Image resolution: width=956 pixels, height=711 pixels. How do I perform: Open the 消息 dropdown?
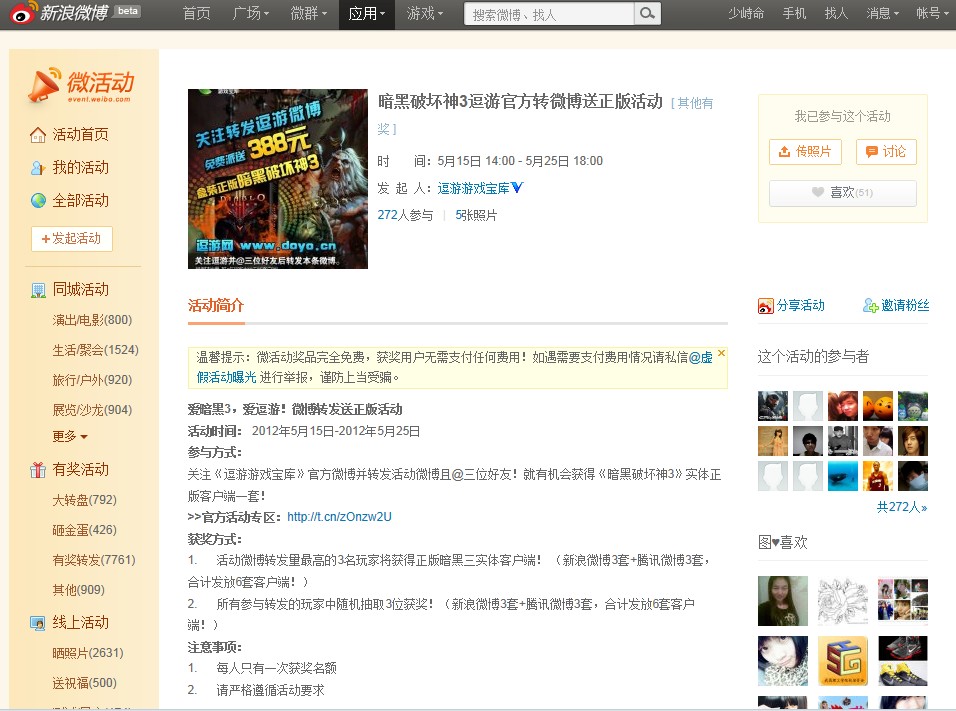tap(883, 13)
